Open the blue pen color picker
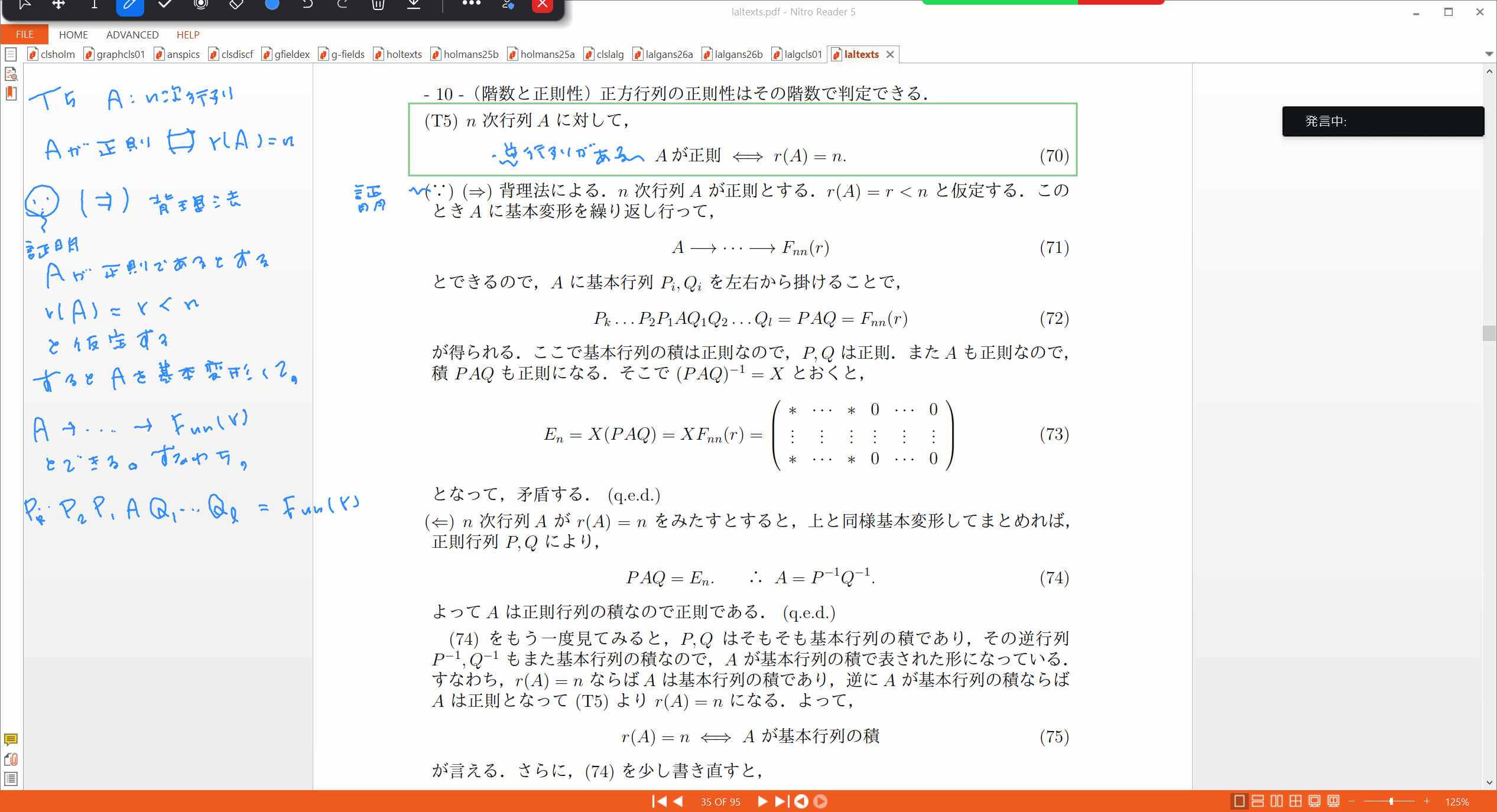 point(272,5)
